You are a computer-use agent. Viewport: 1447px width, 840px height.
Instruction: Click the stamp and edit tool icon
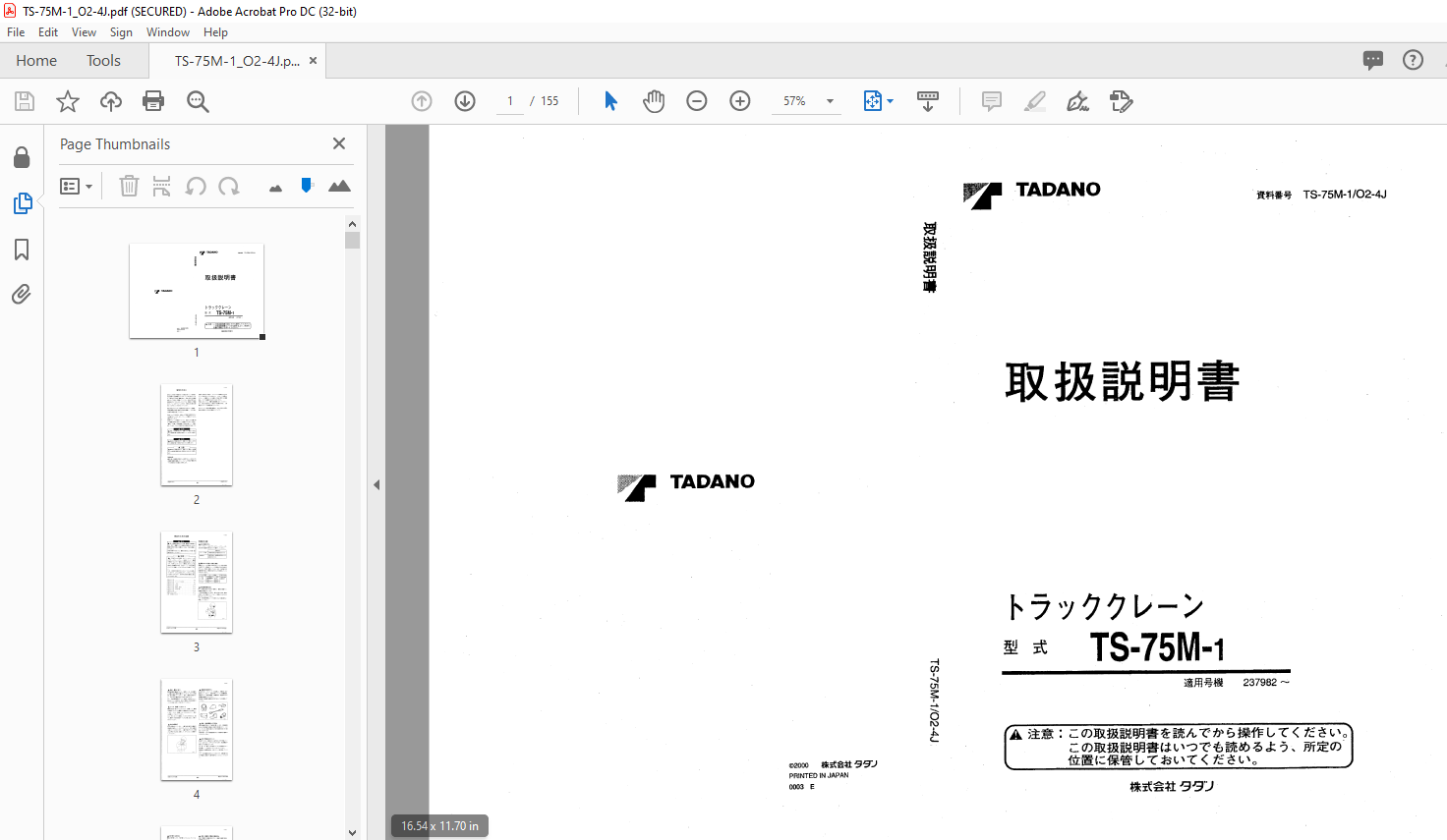[1122, 101]
